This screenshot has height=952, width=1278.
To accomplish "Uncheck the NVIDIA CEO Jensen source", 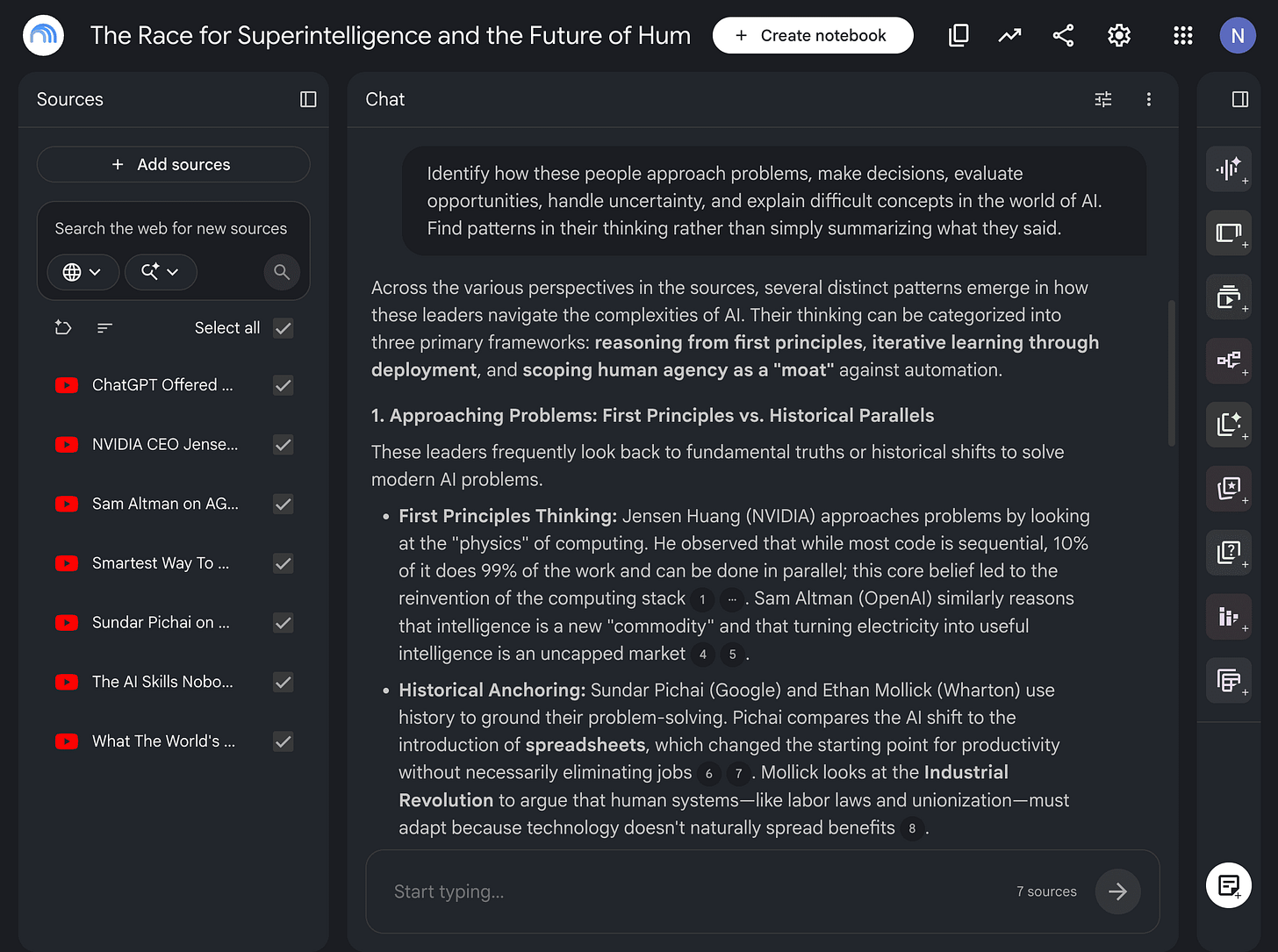I will point(283,445).
